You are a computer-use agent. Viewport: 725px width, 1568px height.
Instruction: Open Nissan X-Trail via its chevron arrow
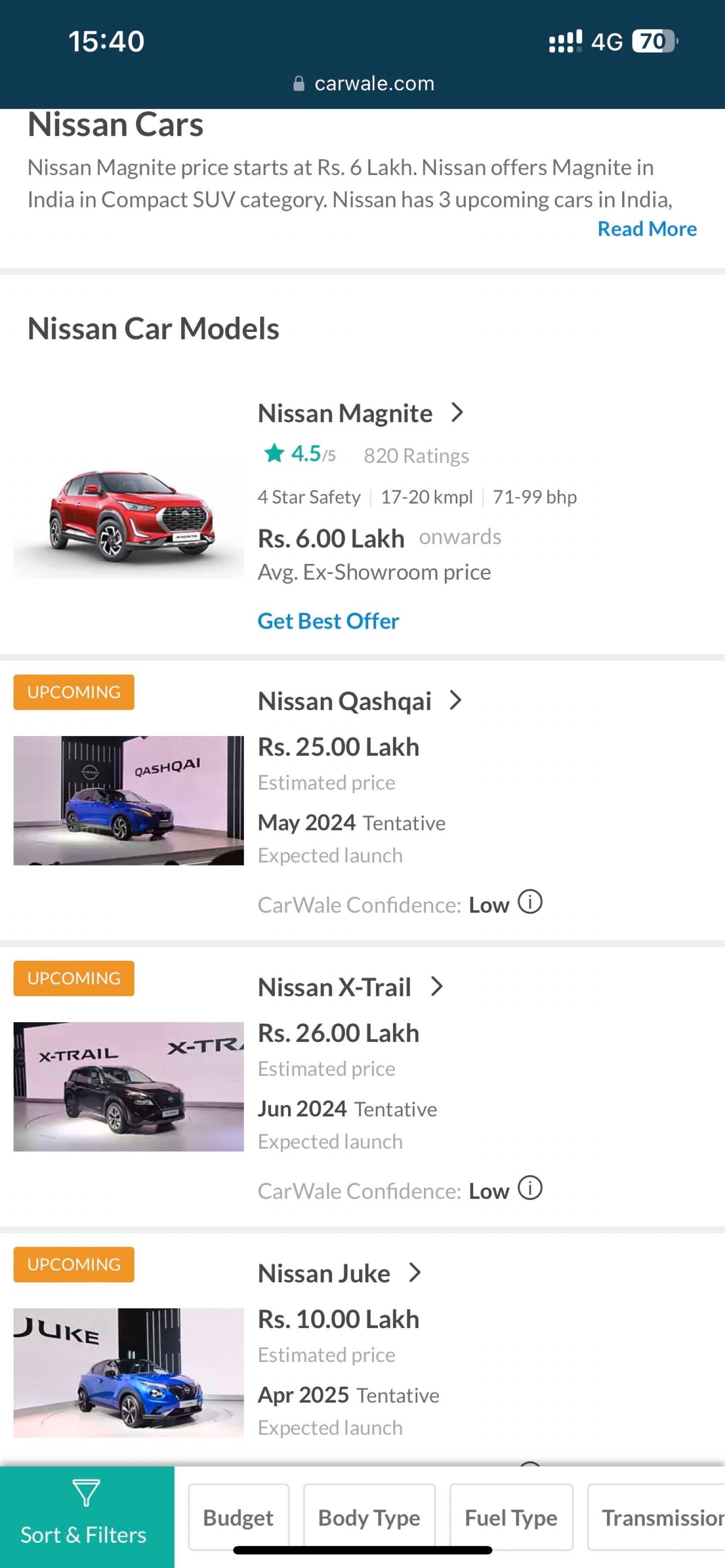[437, 987]
